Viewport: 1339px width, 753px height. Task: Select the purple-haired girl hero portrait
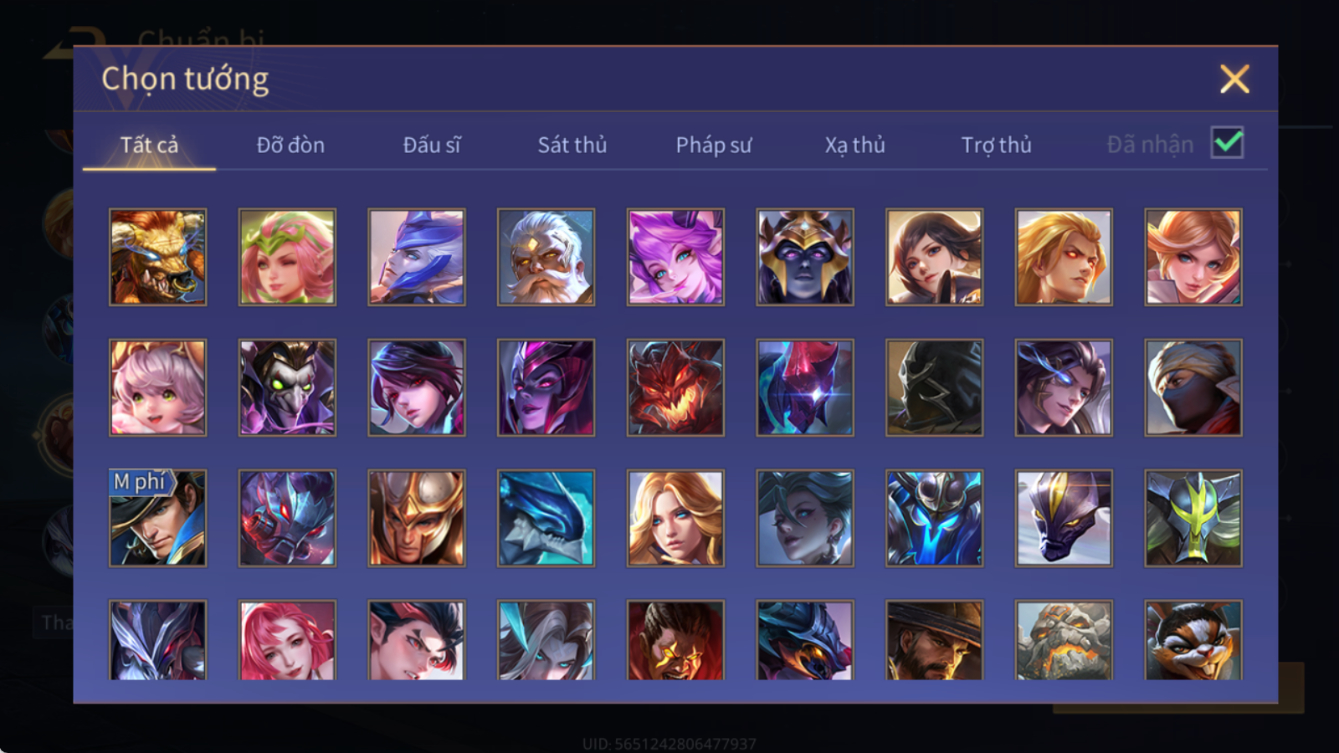click(x=675, y=257)
